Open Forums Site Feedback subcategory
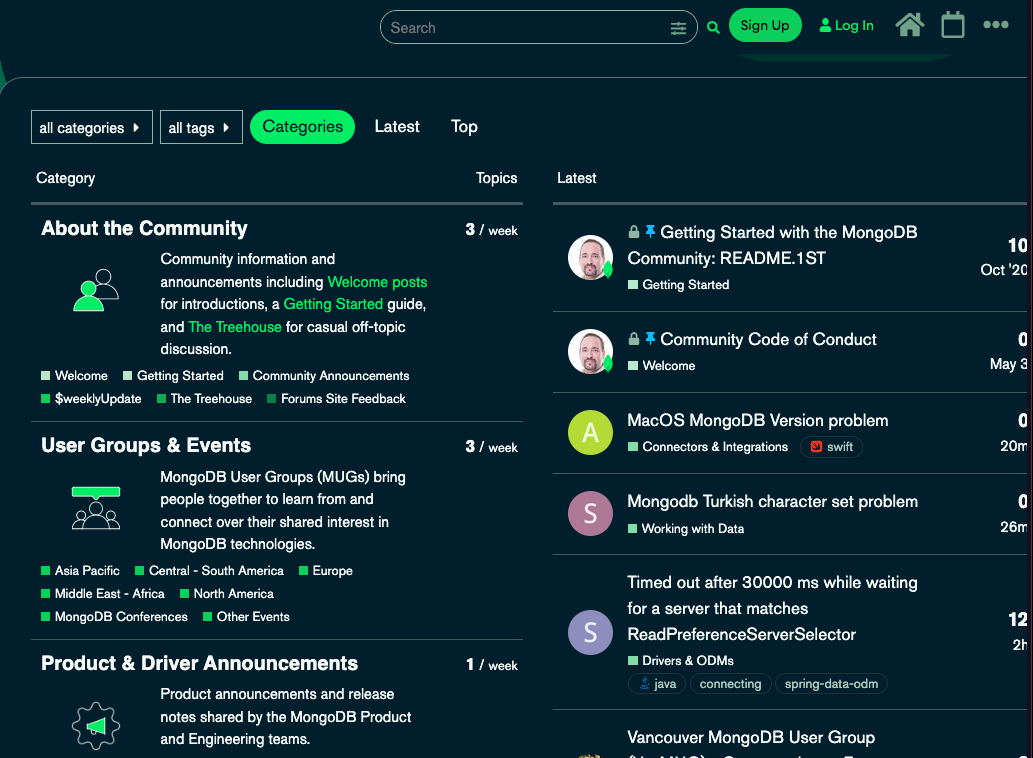The height and width of the screenshot is (758, 1033). (336, 399)
